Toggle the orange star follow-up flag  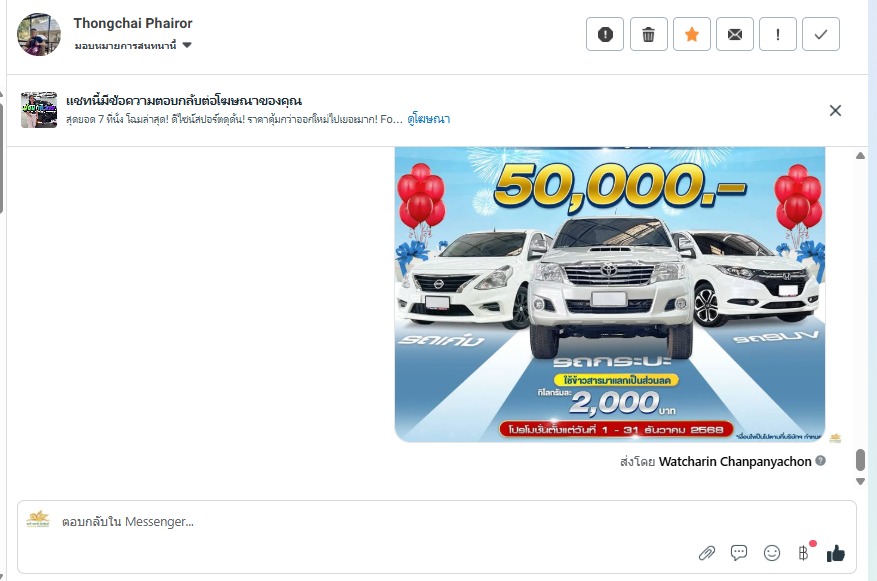click(692, 34)
